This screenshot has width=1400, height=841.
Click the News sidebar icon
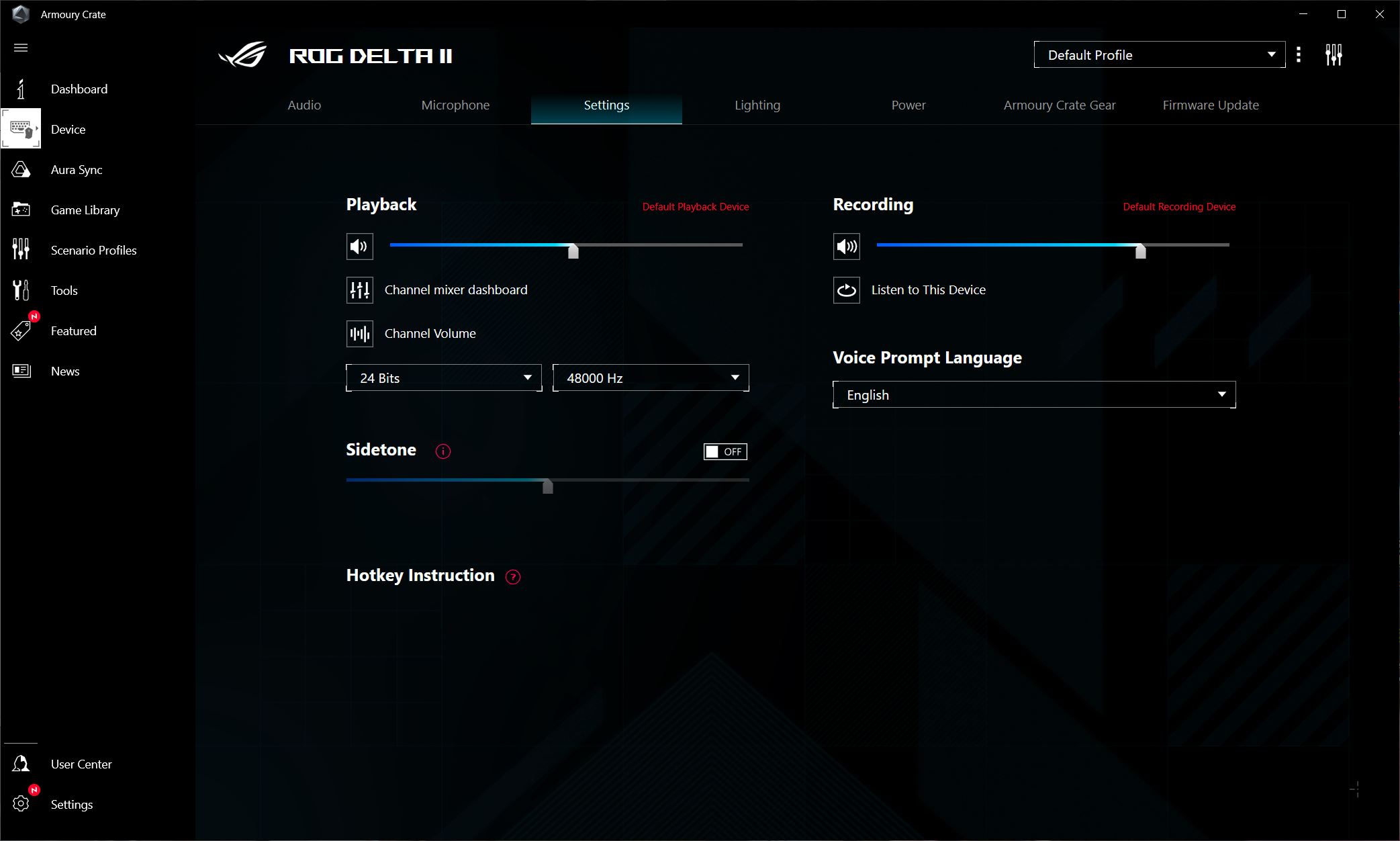click(21, 371)
